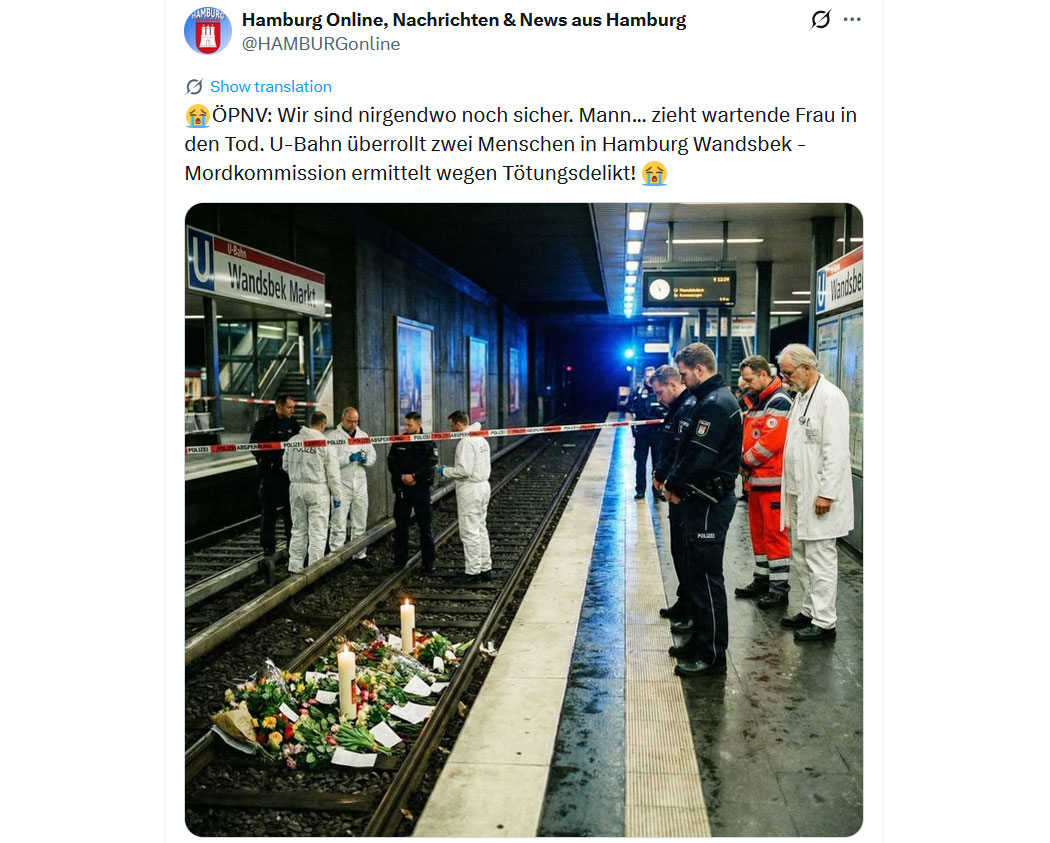
Task: Click the tweet line mentioning Hamburg Wandsbek
Action: pos(495,145)
